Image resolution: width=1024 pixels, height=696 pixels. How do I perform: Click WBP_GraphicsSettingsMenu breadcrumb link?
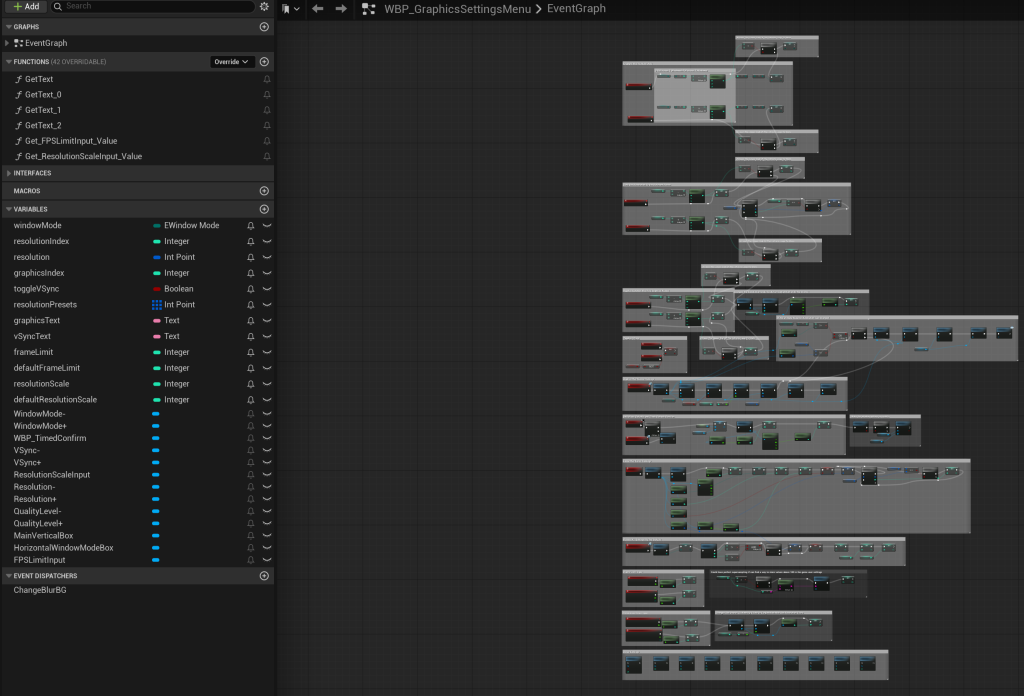tap(457, 9)
